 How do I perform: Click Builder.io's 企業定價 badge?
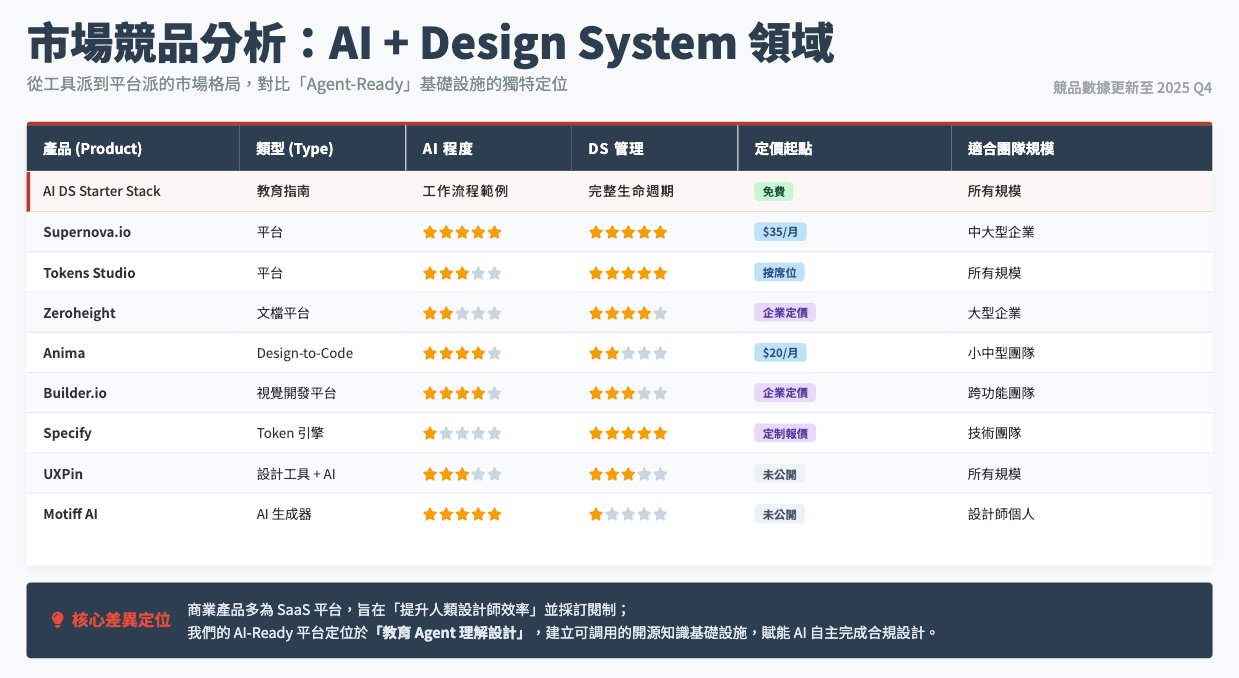pyautogui.click(x=785, y=393)
